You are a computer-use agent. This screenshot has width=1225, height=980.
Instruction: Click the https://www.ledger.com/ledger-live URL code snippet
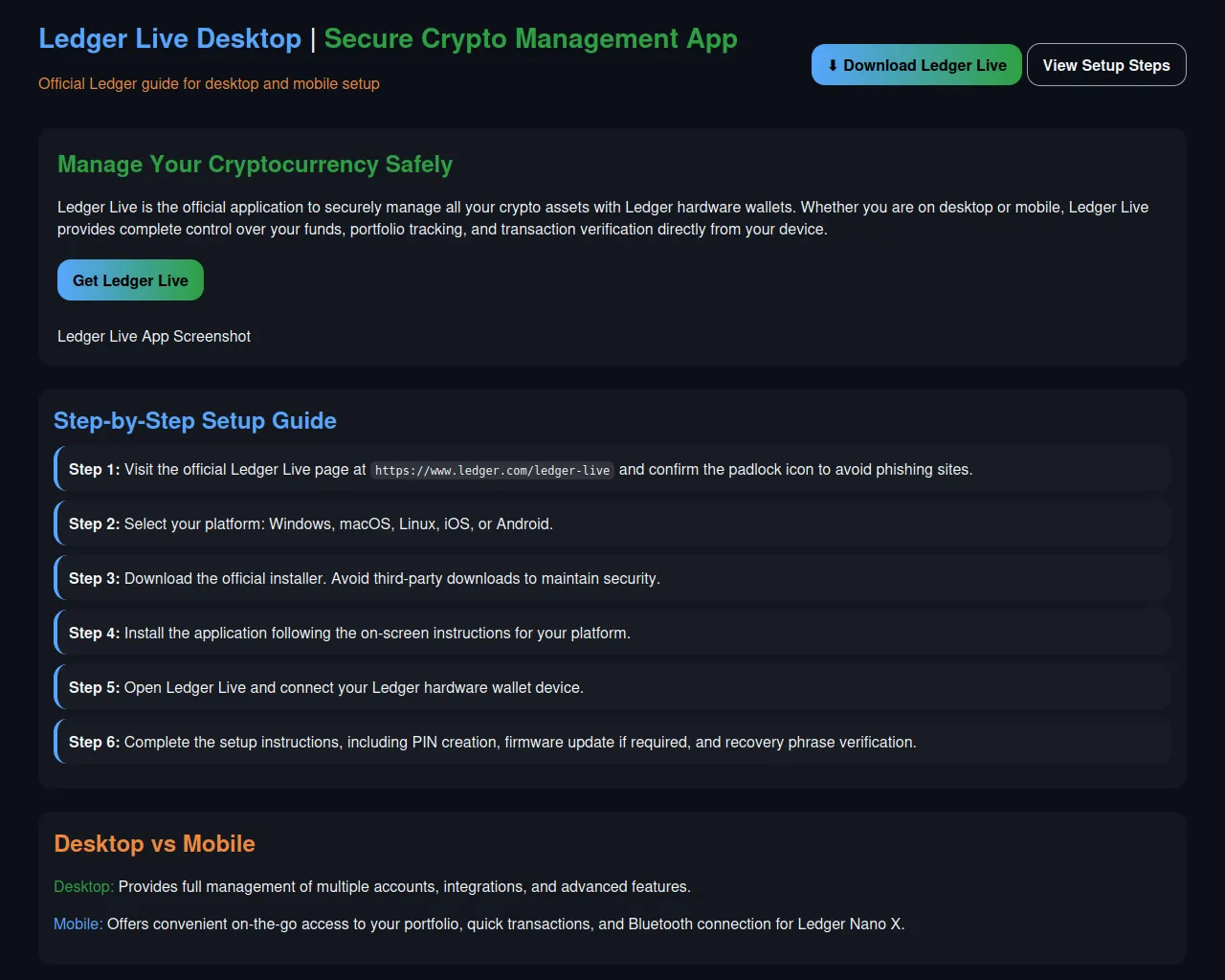click(493, 470)
